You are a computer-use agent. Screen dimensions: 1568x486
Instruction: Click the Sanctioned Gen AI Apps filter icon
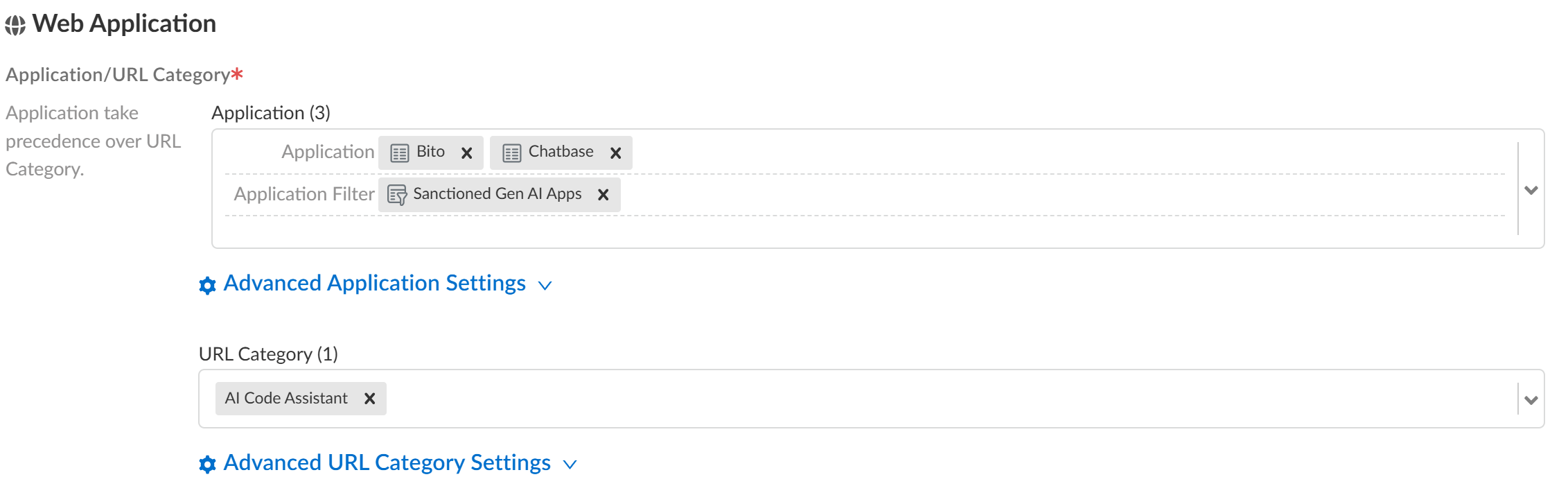point(397,195)
